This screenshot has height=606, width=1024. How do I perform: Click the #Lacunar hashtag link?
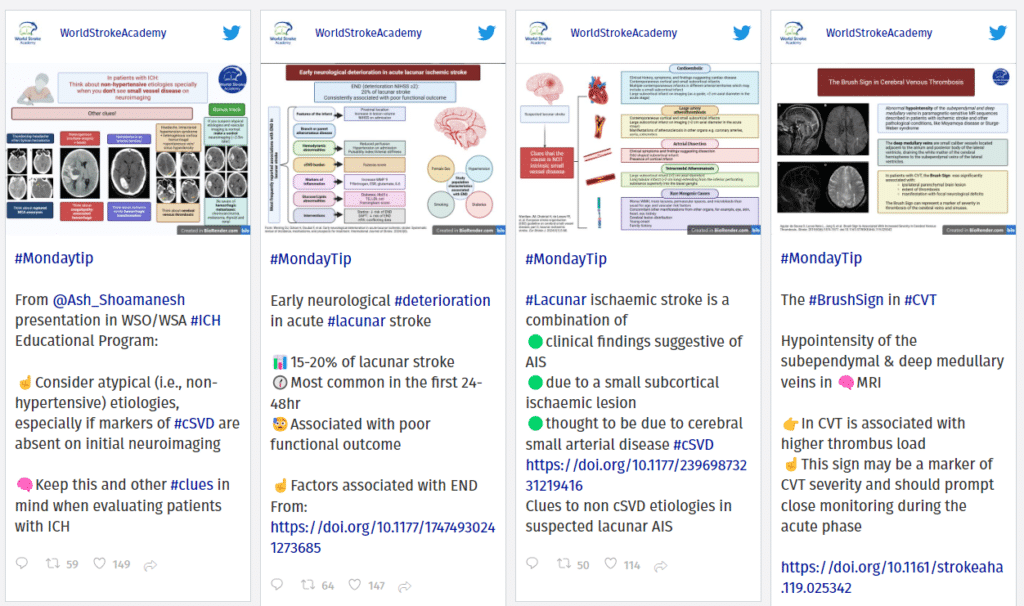tap(556, 300)
